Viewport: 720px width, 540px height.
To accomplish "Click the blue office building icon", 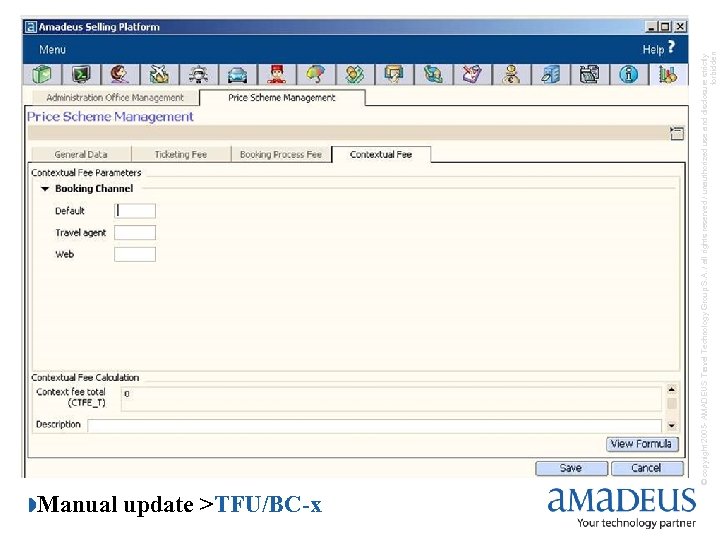I will click(x=550, y=74).
